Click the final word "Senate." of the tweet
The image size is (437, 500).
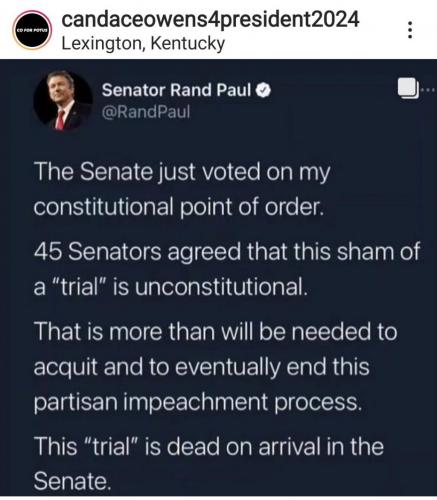[72, 481]
